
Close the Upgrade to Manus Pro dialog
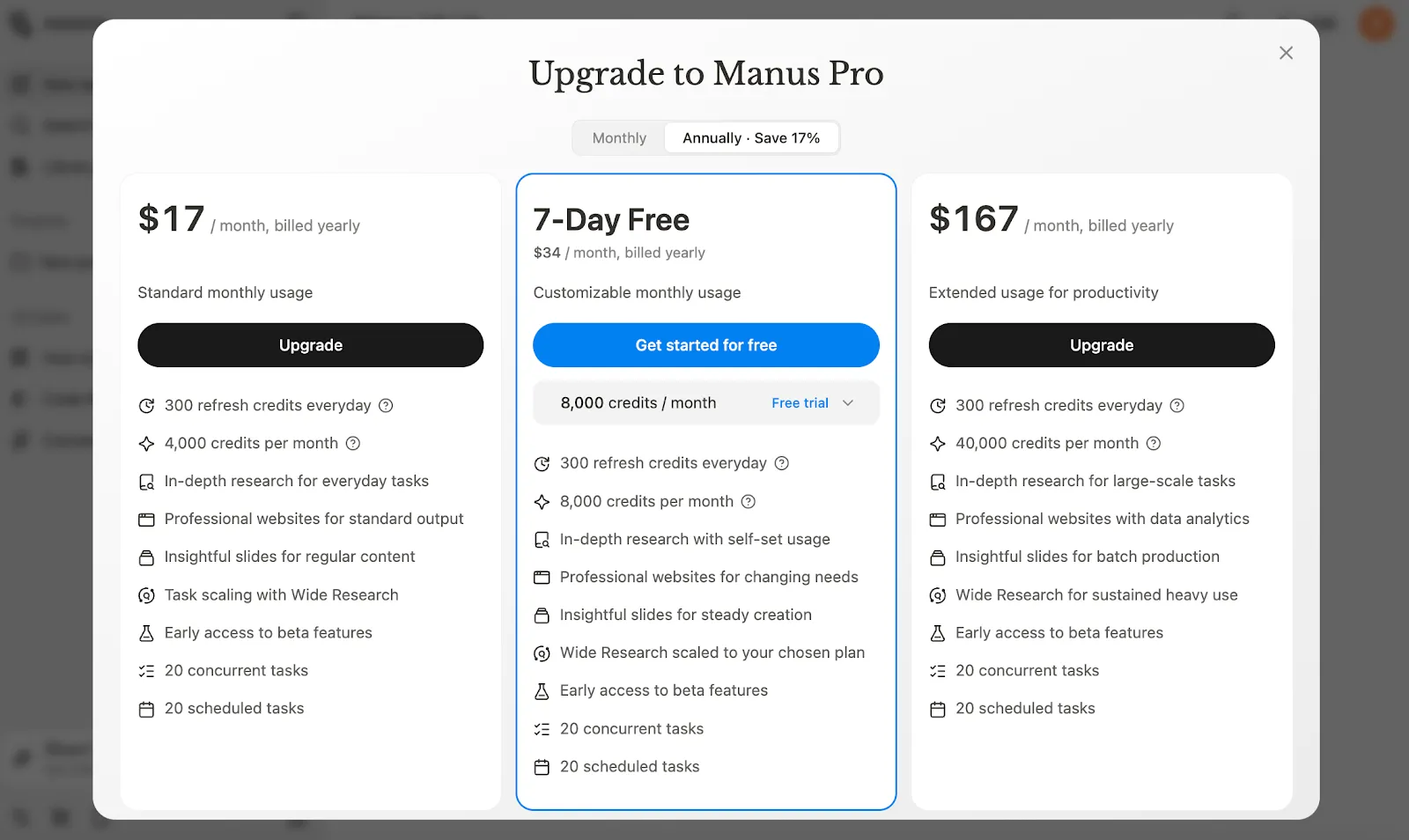pyautogui.click(x=1286, y=53)
